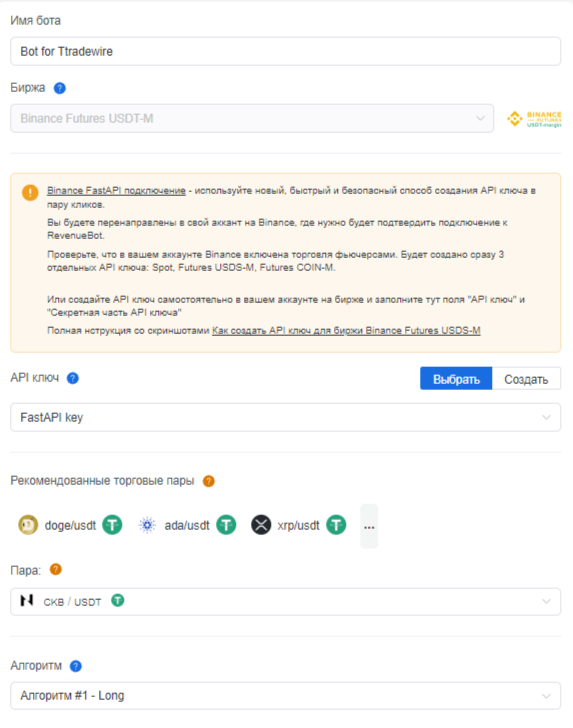This screenshot has width=573, height=728.
Task: Open the Binance Futures USDT-M exchange dropdown
Action: tap(252, 118)
